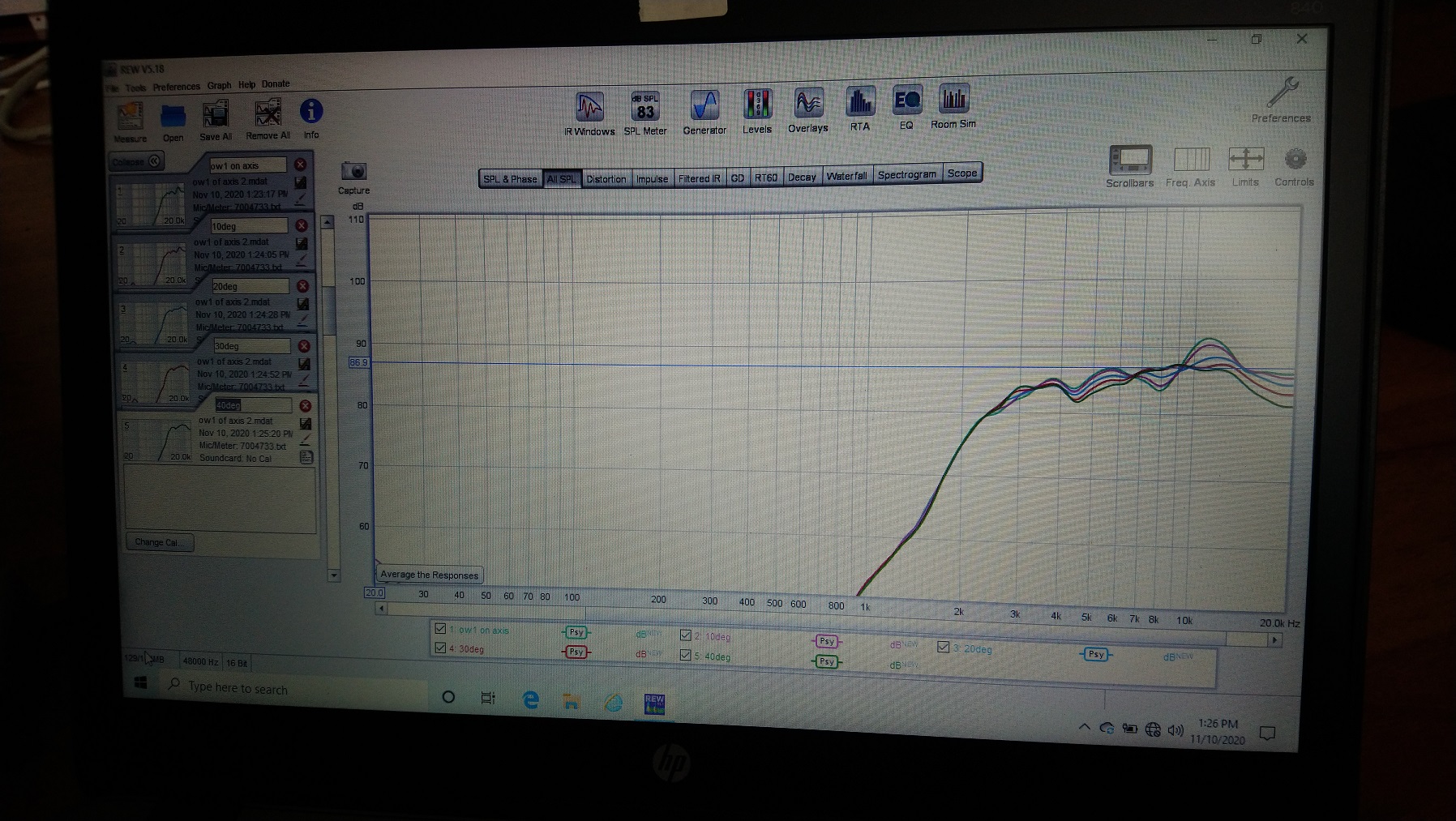Screen dimensions: 1456x821
Task: Click the 20deg name field
Action: click(250, 286)
